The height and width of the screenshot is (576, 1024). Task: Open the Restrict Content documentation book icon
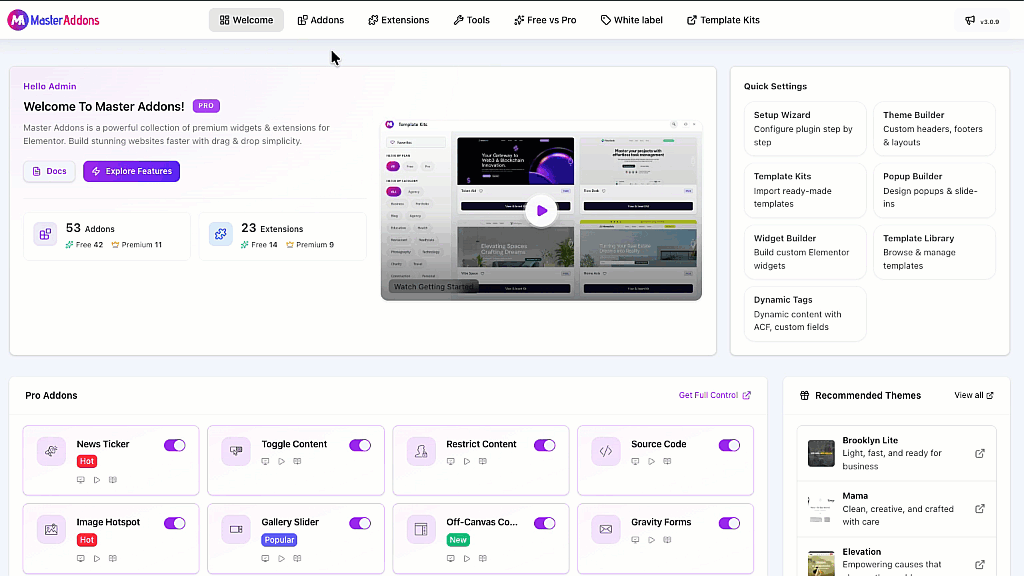(x=483, y=462)
